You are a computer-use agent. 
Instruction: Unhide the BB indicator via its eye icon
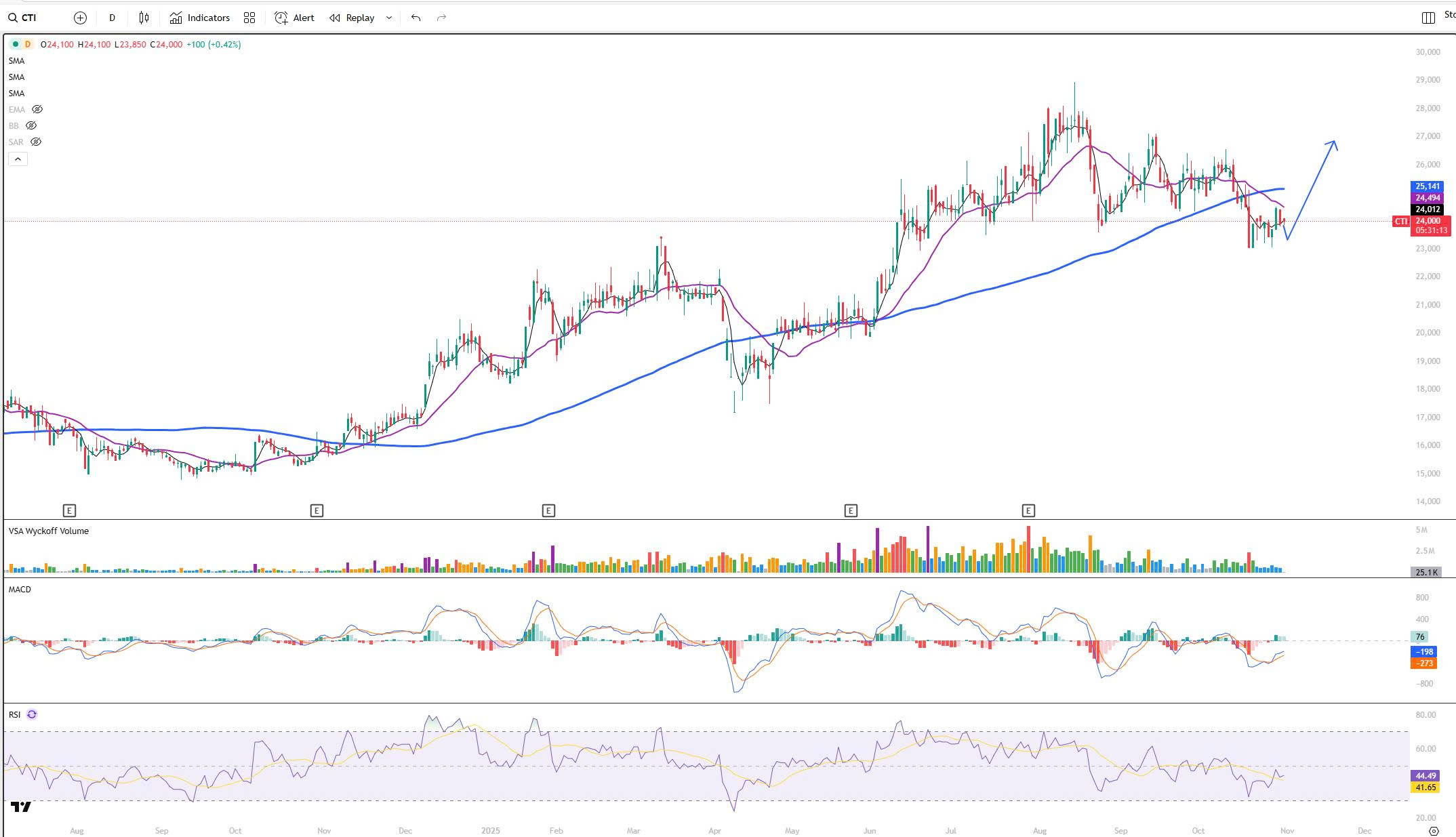click(x=31, y=125)
